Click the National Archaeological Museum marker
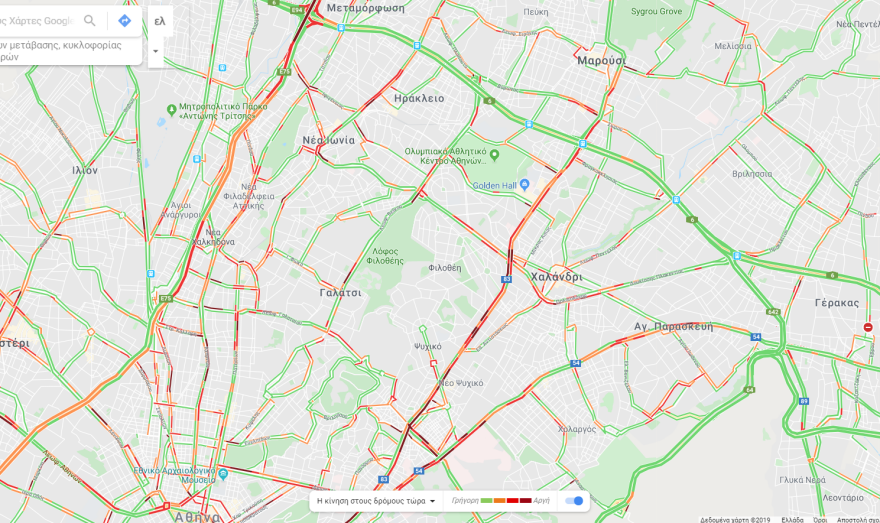This screenshot has width=880, height=523. point(223,474)
